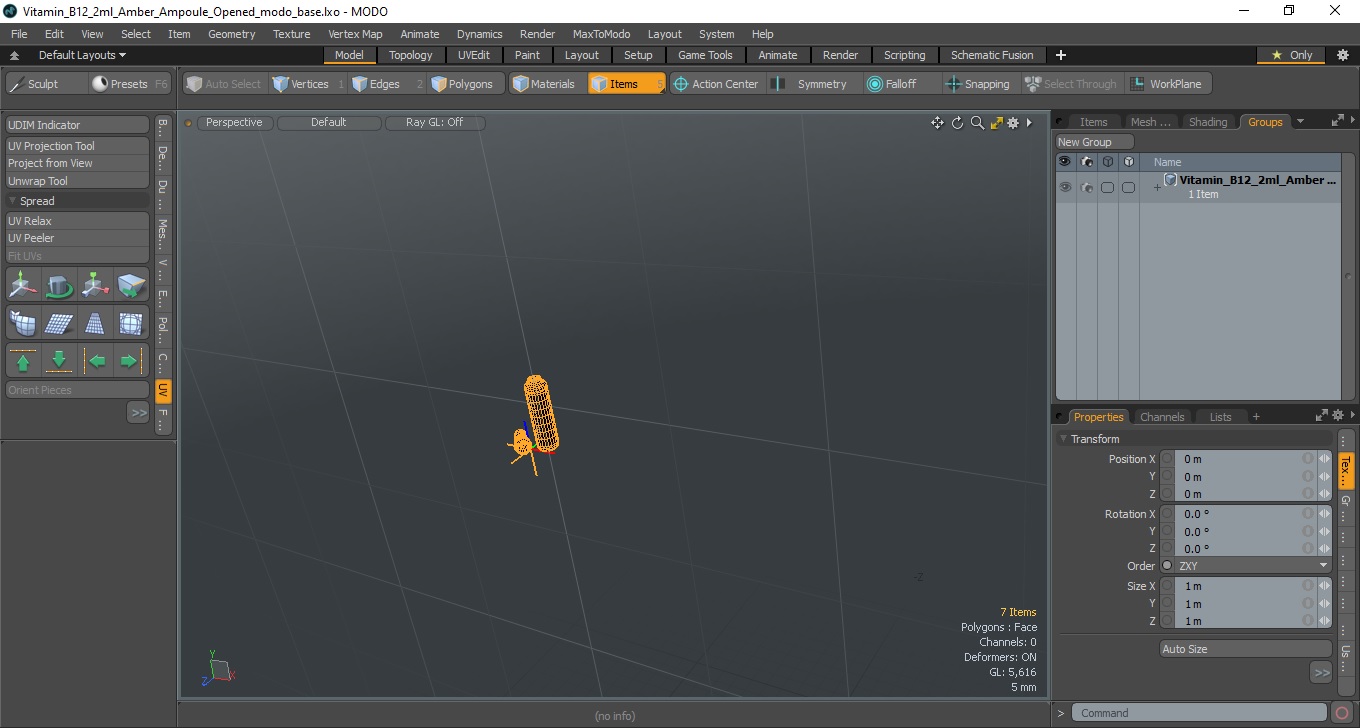
Task: Click the Items selection mode button
Action: coord(626,84)
